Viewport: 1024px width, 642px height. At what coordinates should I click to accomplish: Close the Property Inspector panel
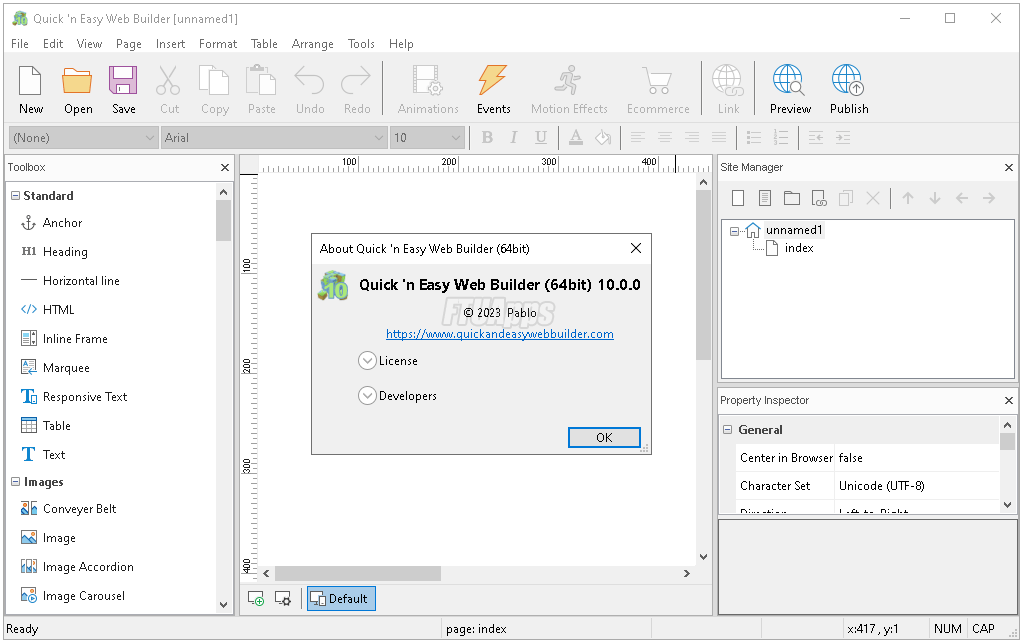pos(1008,400)
